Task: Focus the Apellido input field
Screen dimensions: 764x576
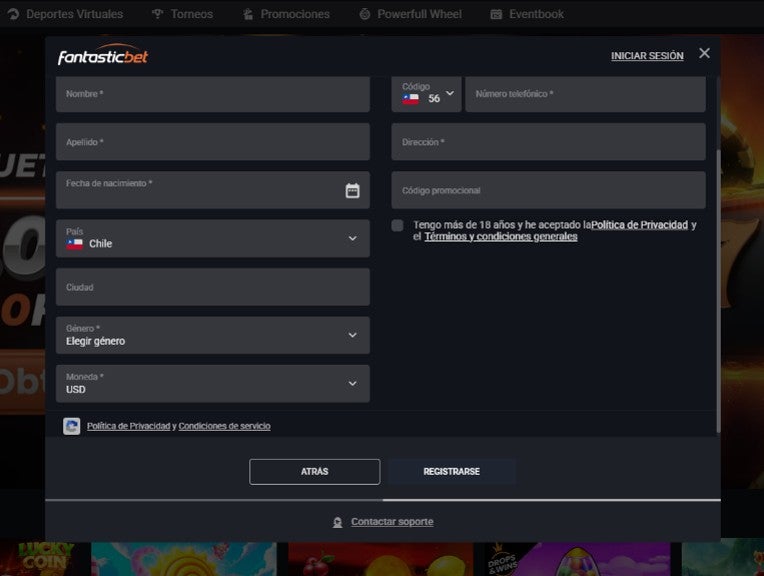Action: pos(213,142)
